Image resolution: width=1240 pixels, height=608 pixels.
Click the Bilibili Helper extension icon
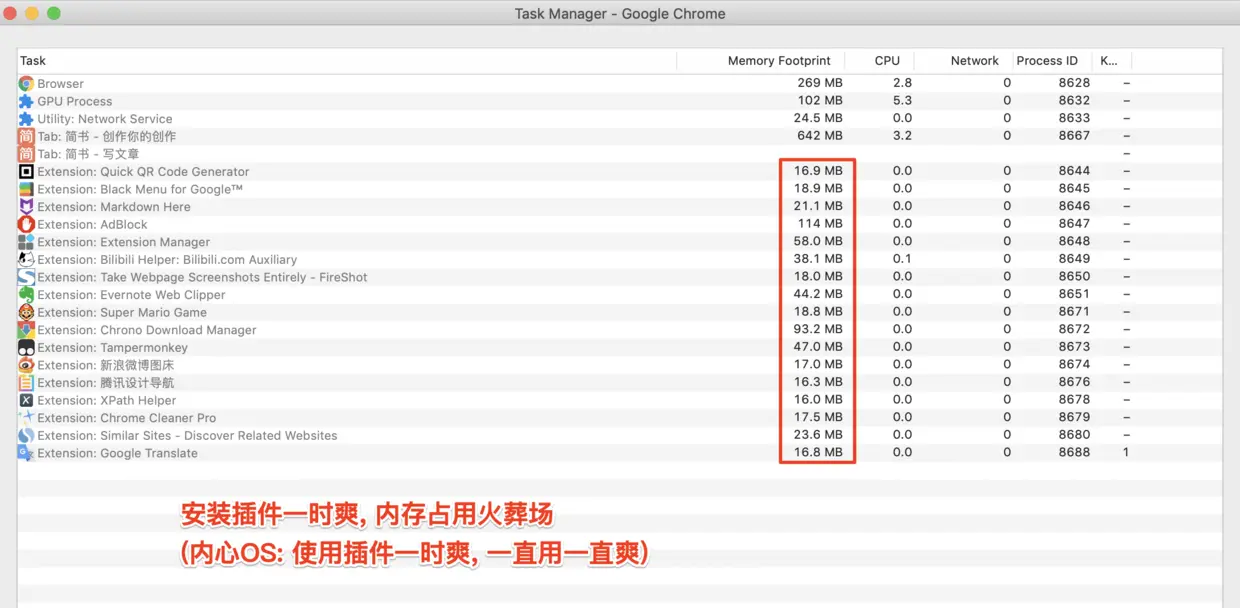click(26, 259)
